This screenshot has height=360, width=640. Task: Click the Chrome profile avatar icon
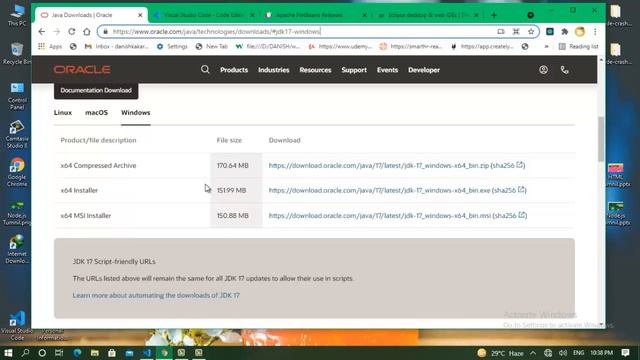pyautogui.click(x=580, y=31)
